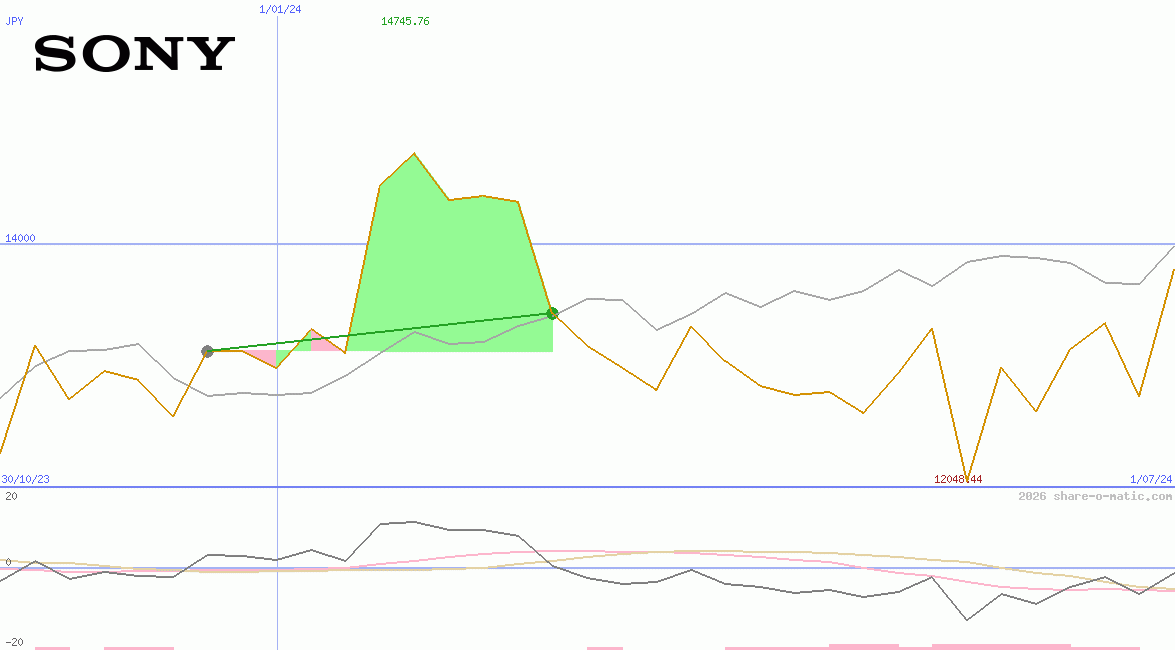Click the start date 30/10/23

pos(25,479)
